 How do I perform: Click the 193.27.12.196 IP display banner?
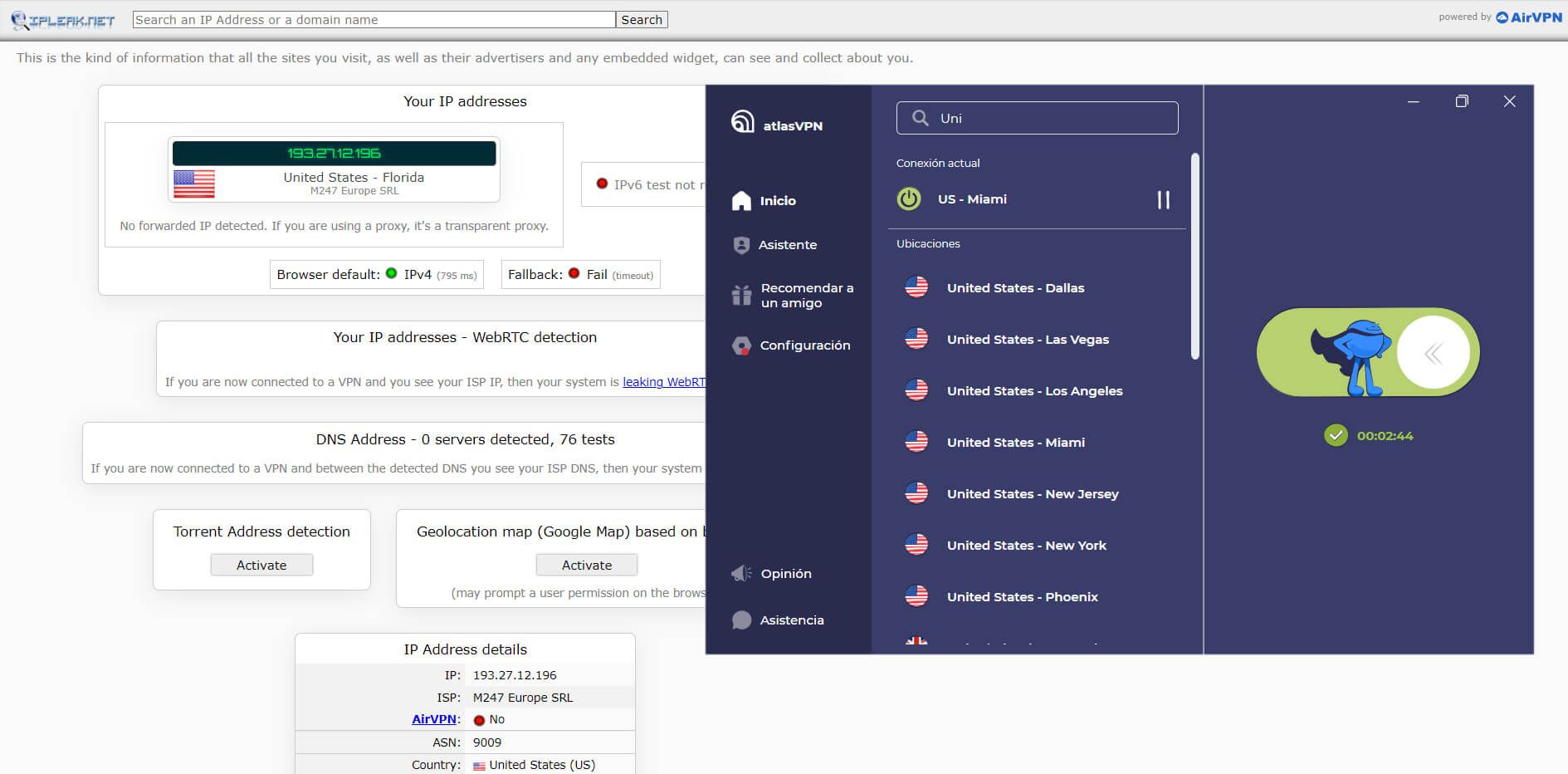(x=334, y=153)
